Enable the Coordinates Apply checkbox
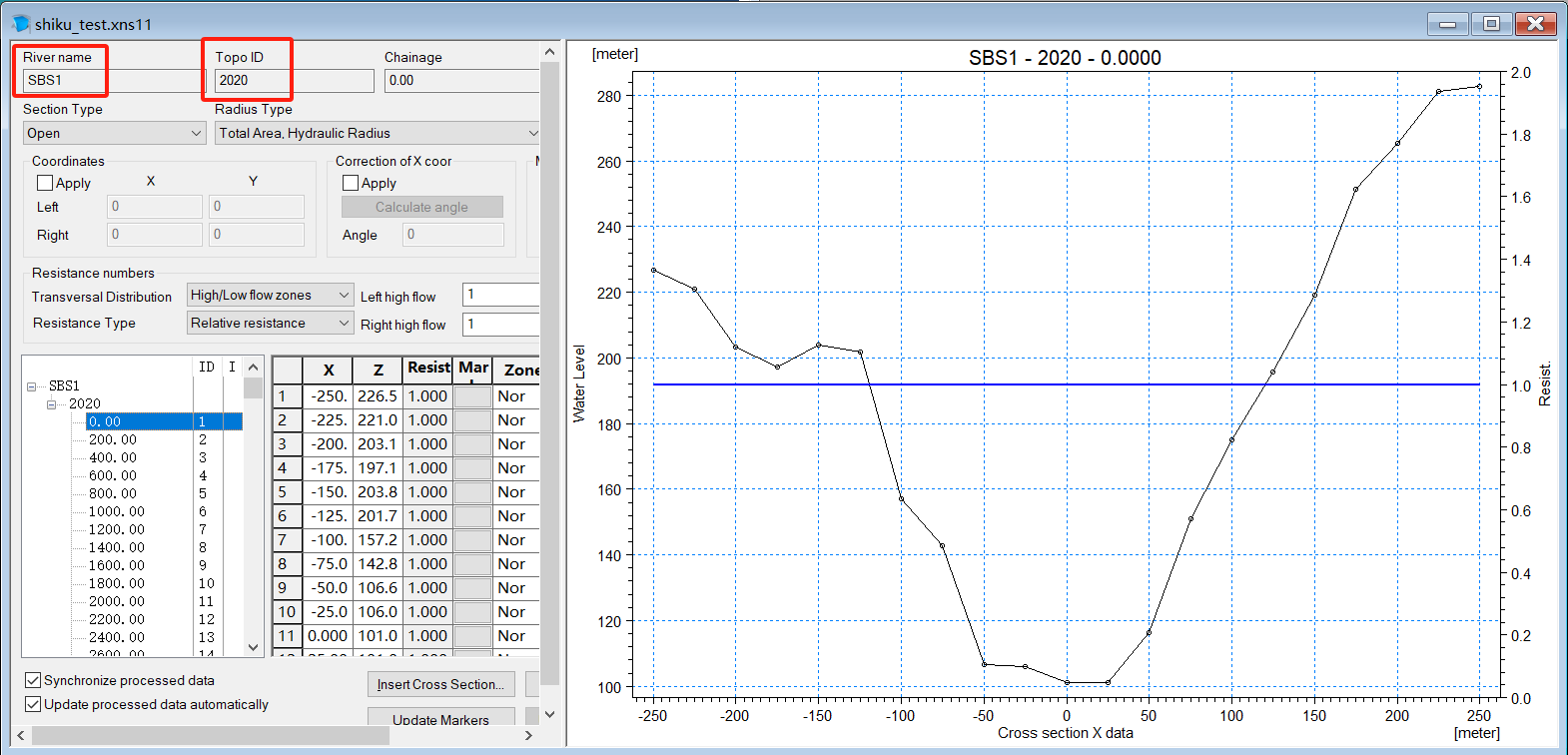Viewport: 1568px width, 755px height. (x=45, y=183)
